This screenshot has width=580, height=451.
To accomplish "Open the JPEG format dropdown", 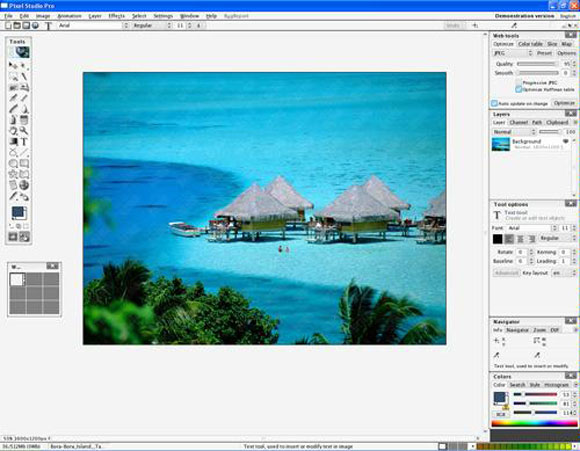I will [513, 53].
